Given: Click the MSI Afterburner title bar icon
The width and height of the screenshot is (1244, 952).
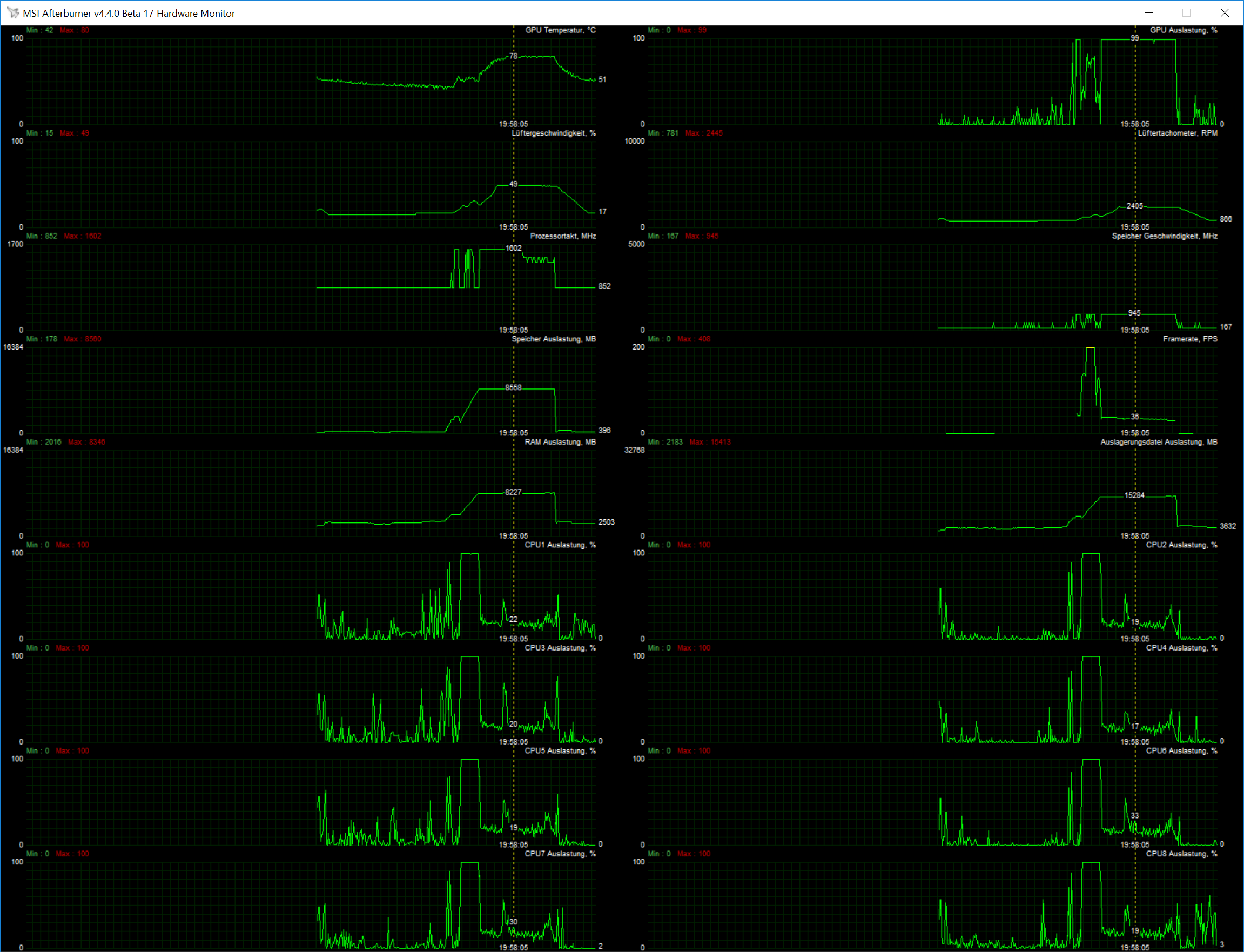Looking at the screenshot, I should point(12,12).
